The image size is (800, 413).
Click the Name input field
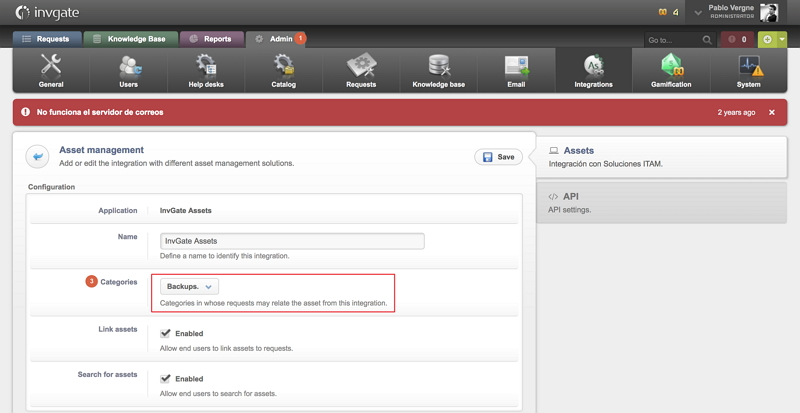point(292,241)
